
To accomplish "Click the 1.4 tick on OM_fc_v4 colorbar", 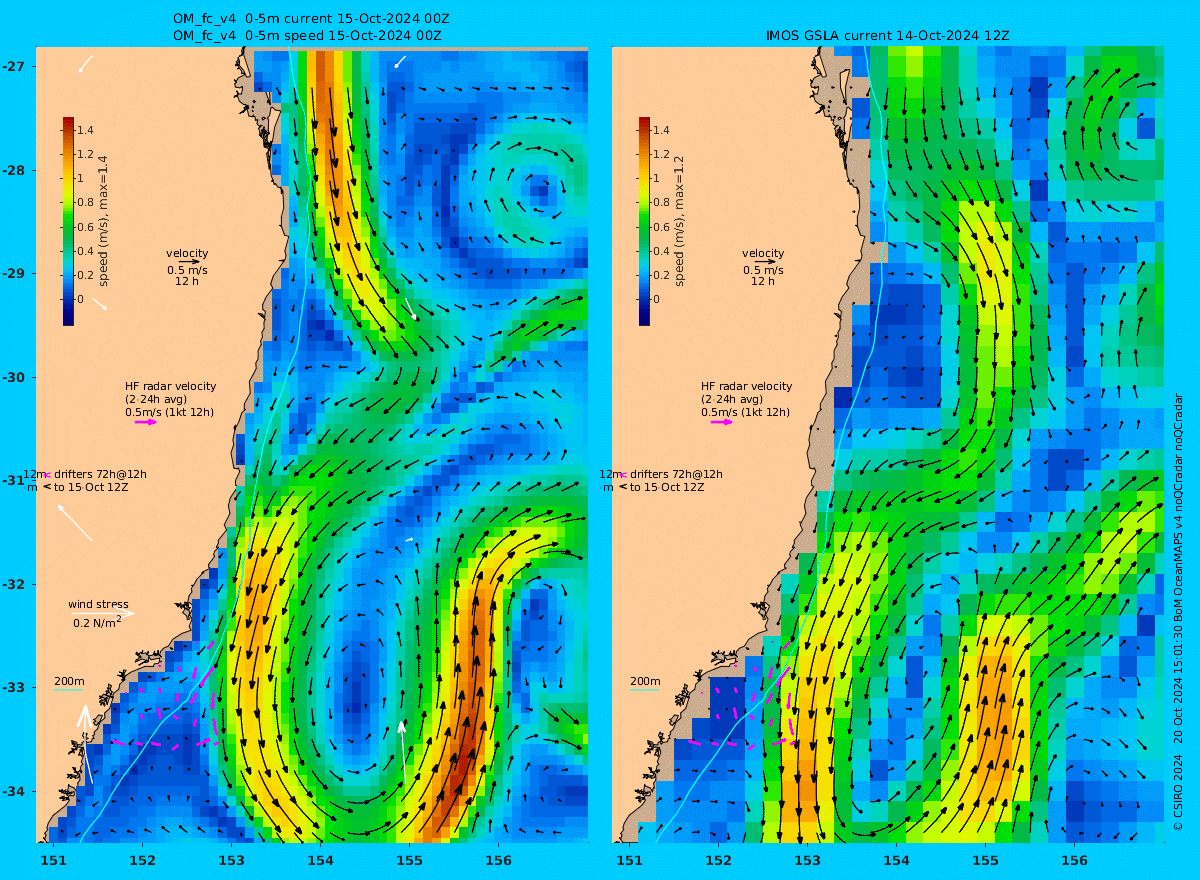I will [86, 130].
